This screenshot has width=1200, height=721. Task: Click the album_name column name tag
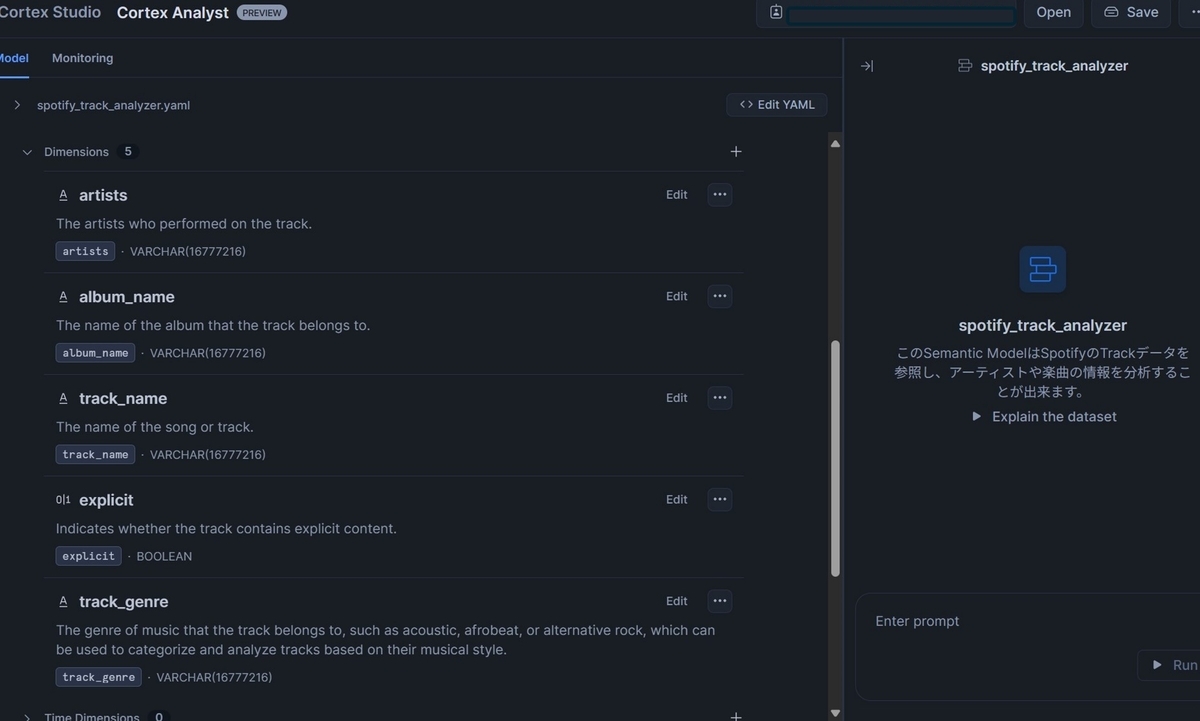(95, 353)
